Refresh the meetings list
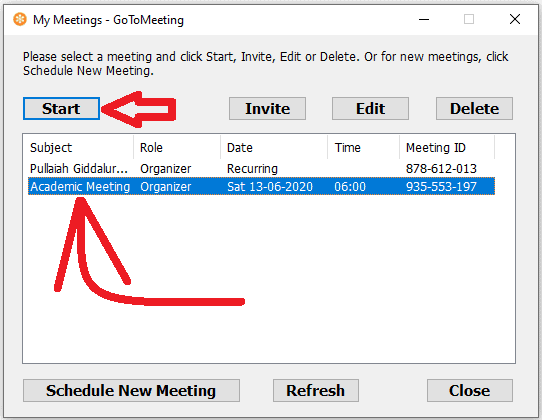Viewport: 542px width, 420px height. (x=316, y=391)
